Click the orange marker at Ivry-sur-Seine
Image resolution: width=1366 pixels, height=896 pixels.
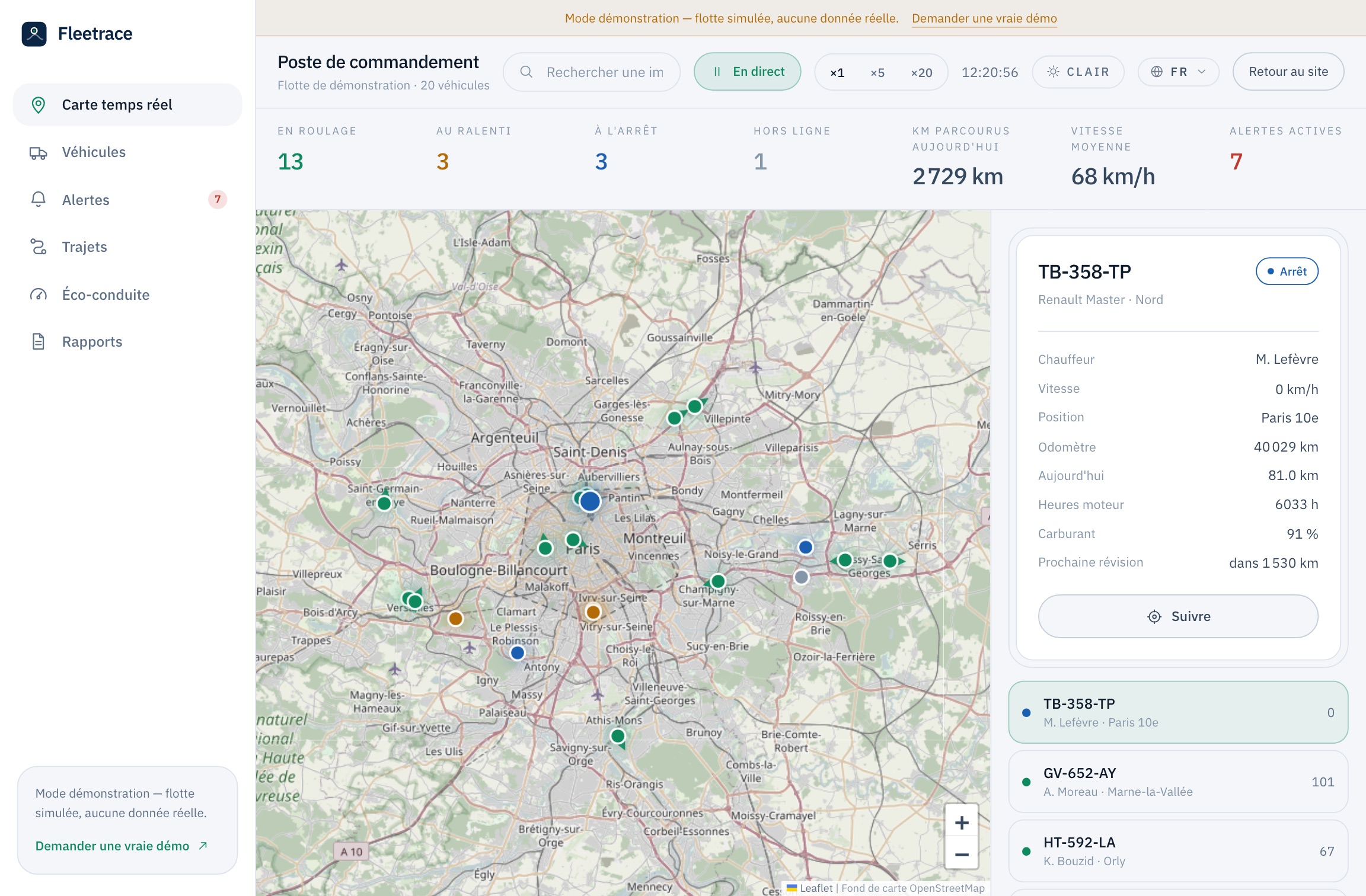(593, 612)
